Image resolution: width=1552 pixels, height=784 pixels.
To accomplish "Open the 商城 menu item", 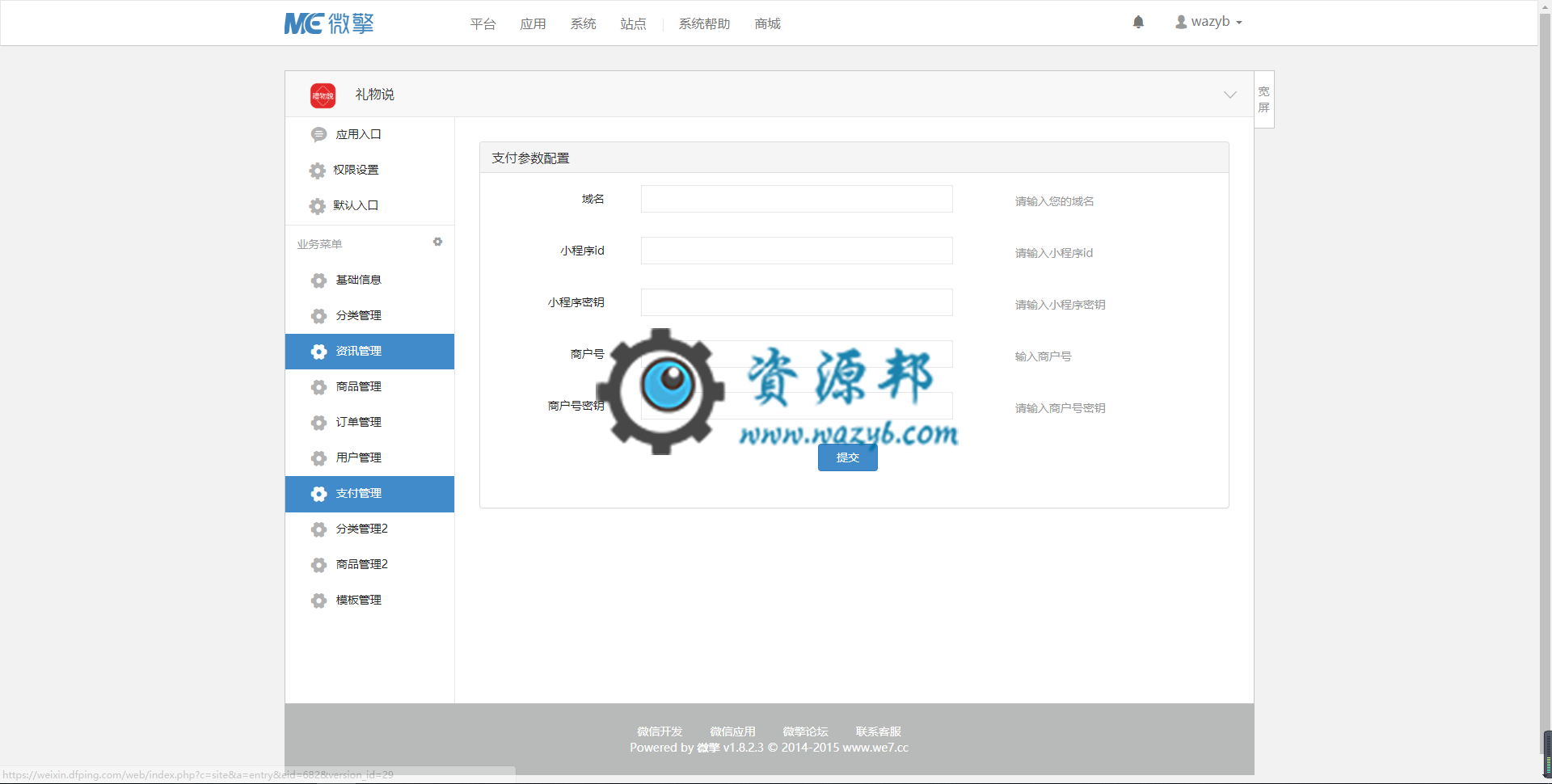I will 767,24.
